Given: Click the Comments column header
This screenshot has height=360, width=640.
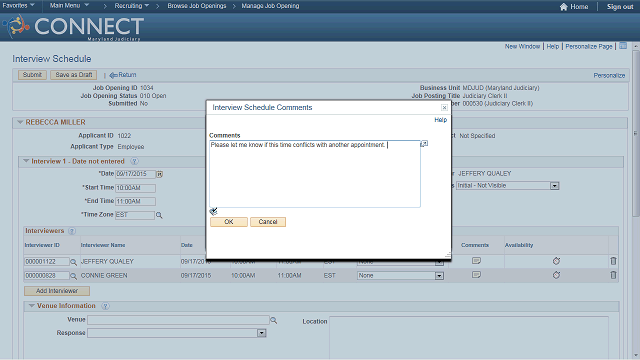Looking at the screenshot, I should [x=475, y=245].
